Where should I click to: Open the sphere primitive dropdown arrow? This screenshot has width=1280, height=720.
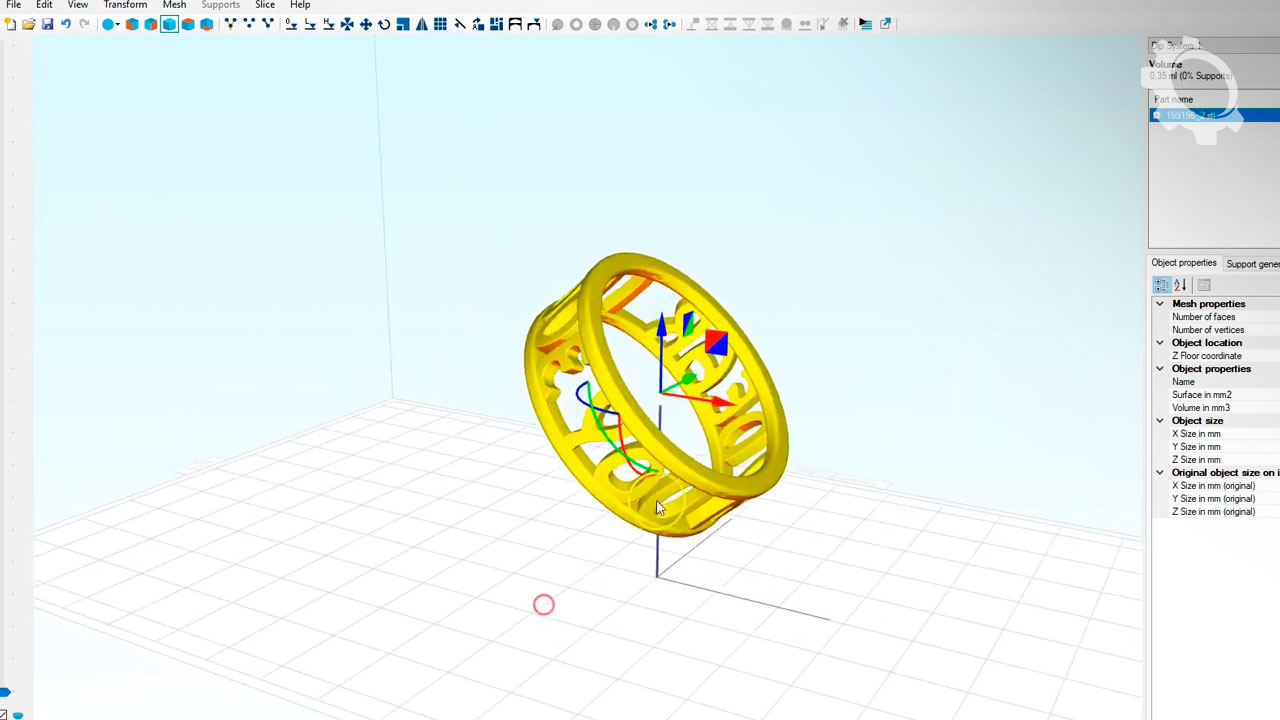[118, 24]
